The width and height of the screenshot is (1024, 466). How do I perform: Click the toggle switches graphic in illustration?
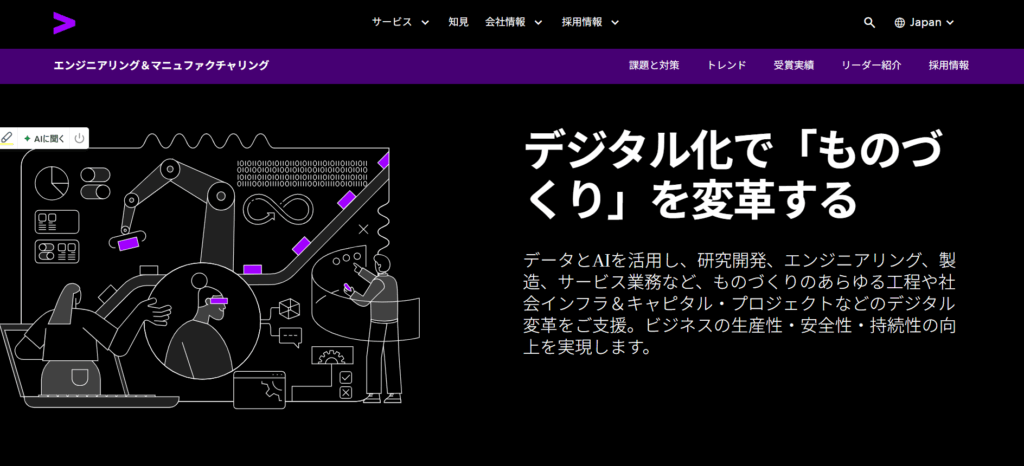pyautogui.click(x=96, y=183)
